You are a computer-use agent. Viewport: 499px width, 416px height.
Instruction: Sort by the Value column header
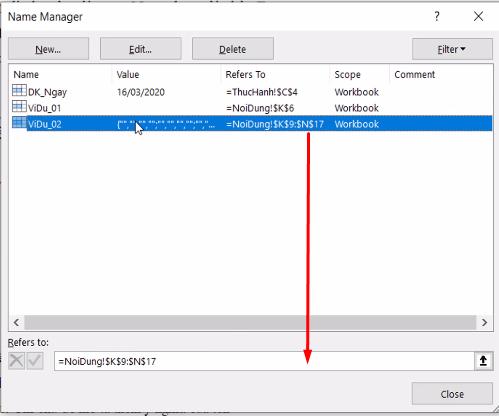point(128,74)
